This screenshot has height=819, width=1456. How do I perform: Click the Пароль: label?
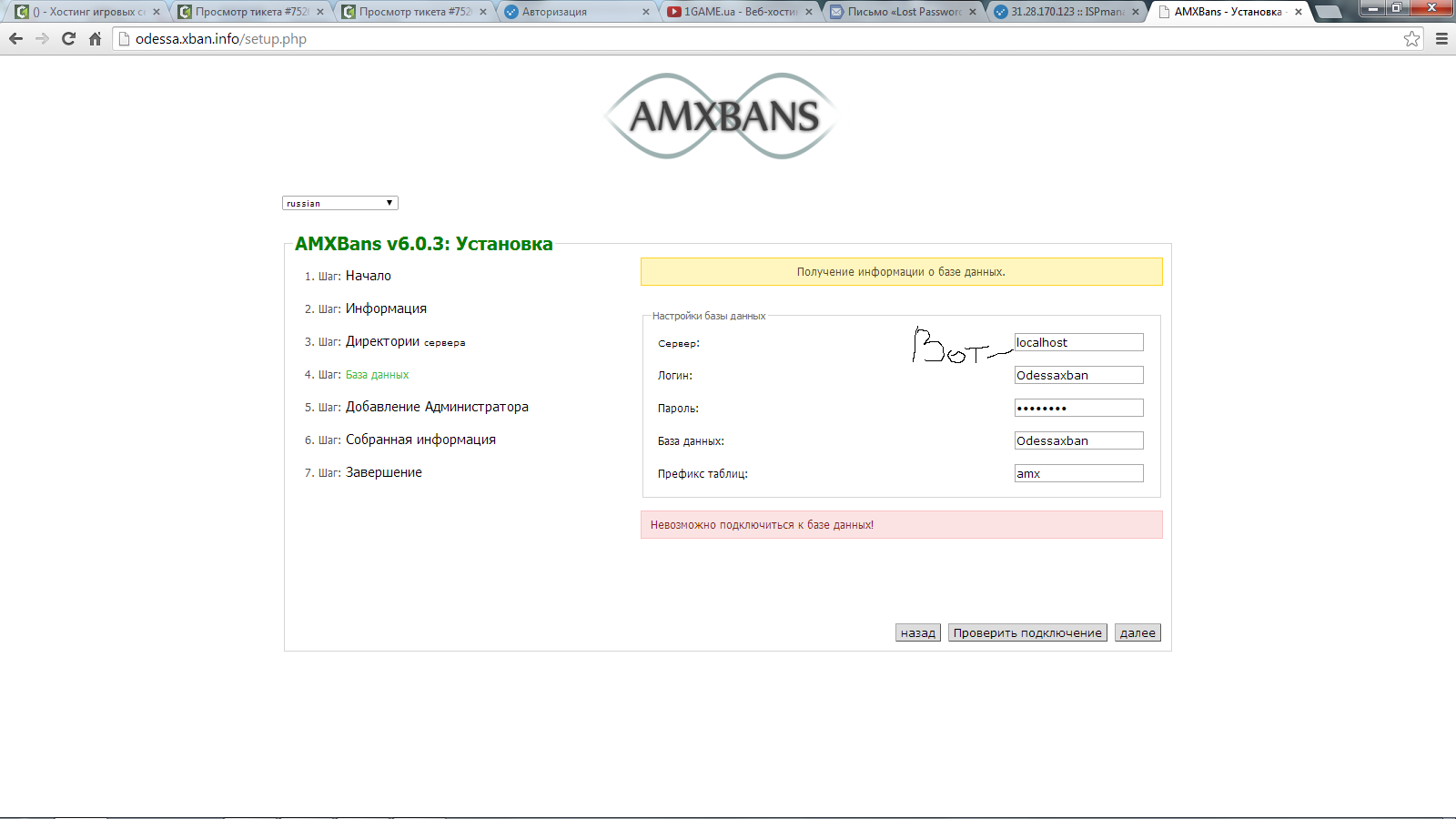[678, 409]
